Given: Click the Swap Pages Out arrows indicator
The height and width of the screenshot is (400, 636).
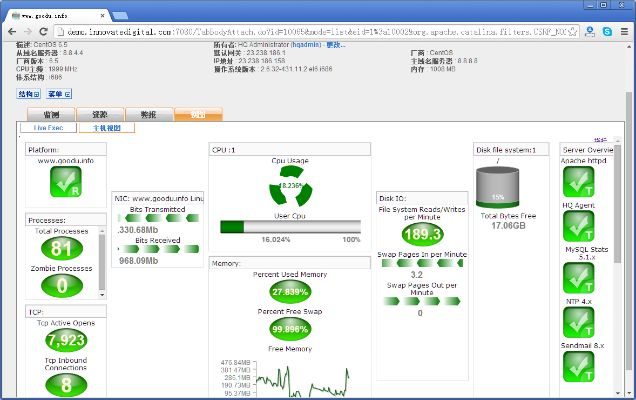Looking at the screenshot, I should 422,301.
